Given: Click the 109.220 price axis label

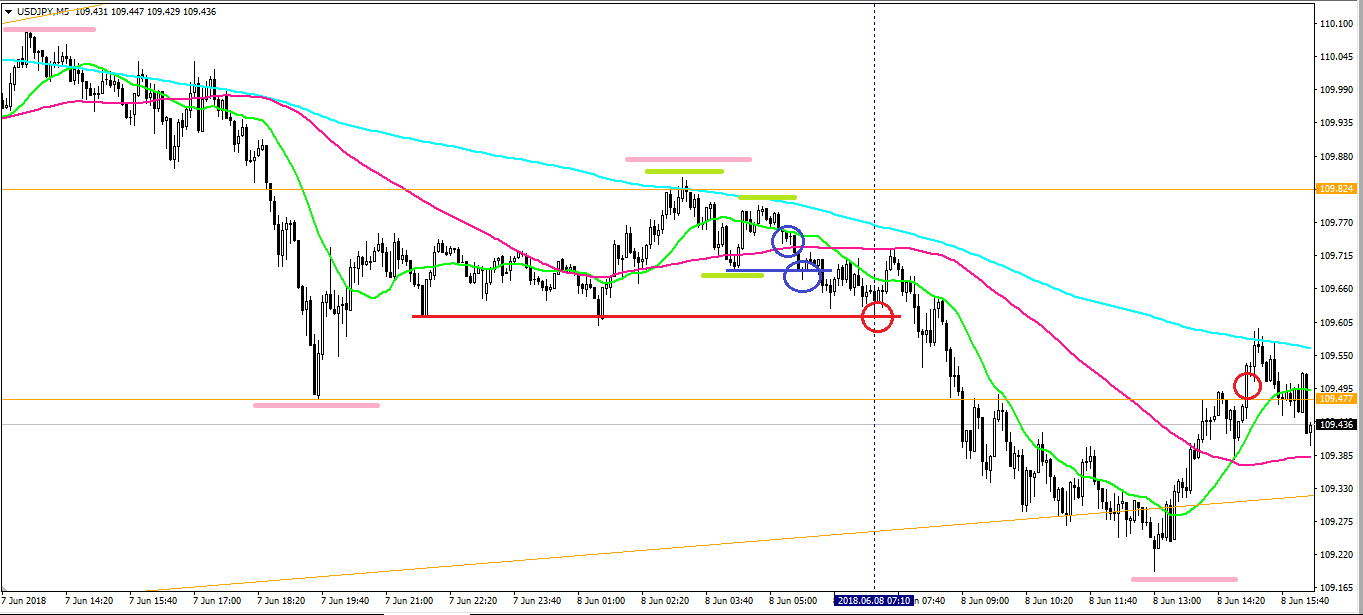Looking at the screenshot, I should pyautogui.click(x=1336, y=554).
